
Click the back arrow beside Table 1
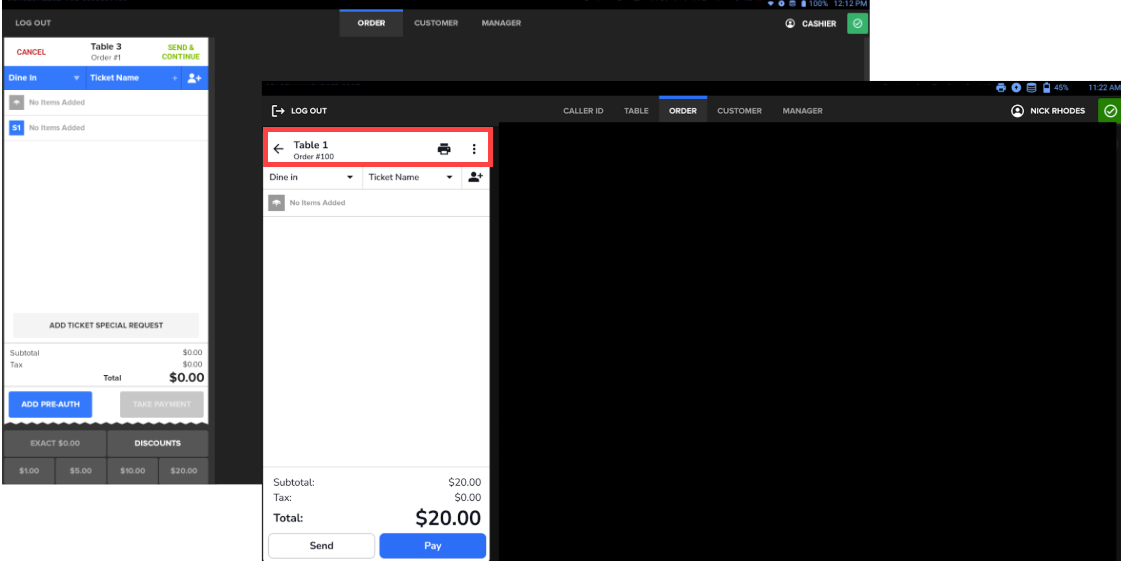coord(278,149)
